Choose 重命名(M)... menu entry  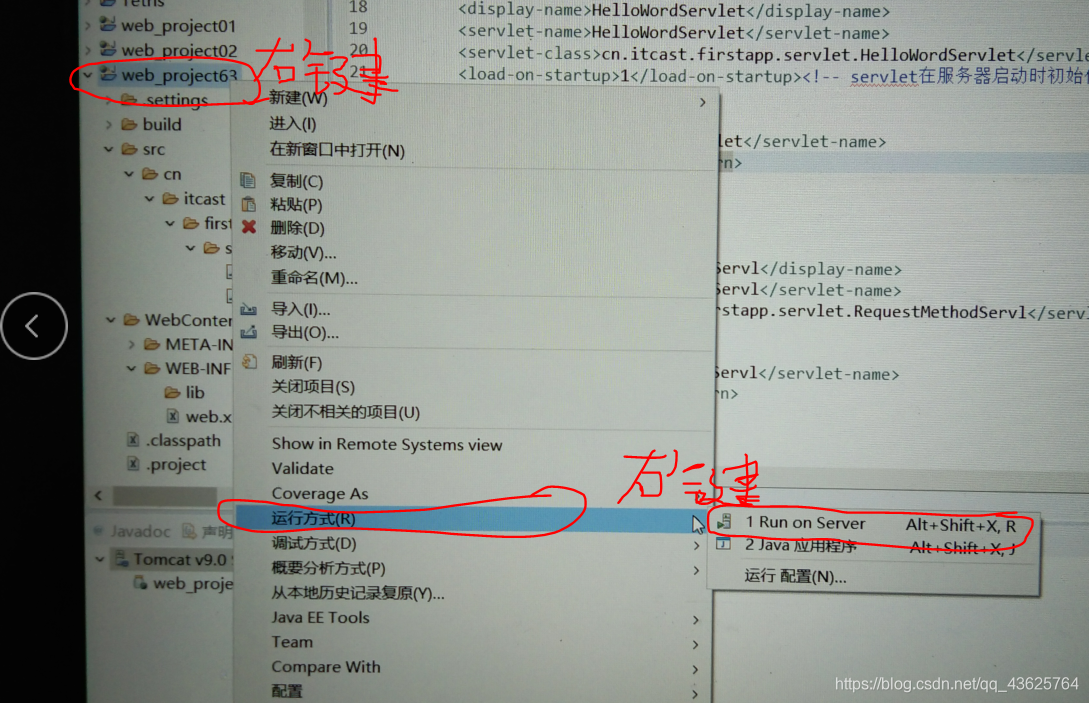(x=476, y=278)
